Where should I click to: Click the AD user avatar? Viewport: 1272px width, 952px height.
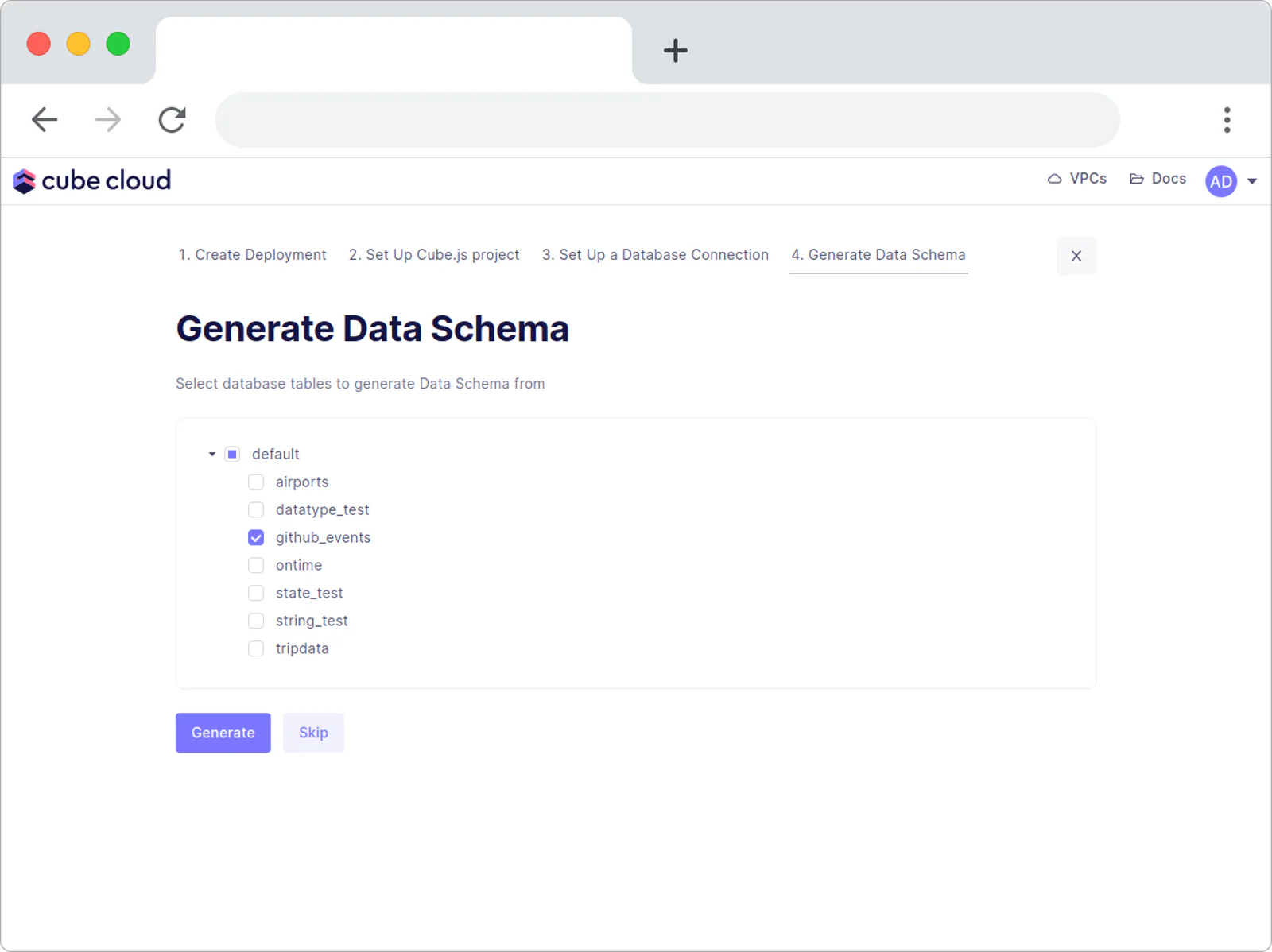[1221, 181]
